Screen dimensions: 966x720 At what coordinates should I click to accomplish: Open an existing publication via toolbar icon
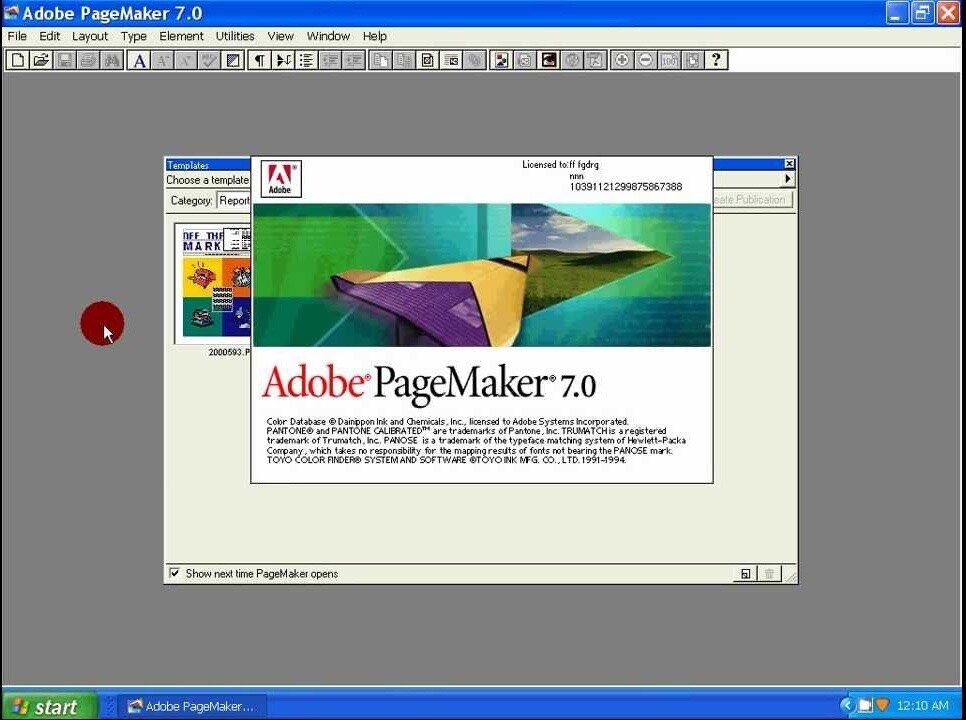coord(41,60)
